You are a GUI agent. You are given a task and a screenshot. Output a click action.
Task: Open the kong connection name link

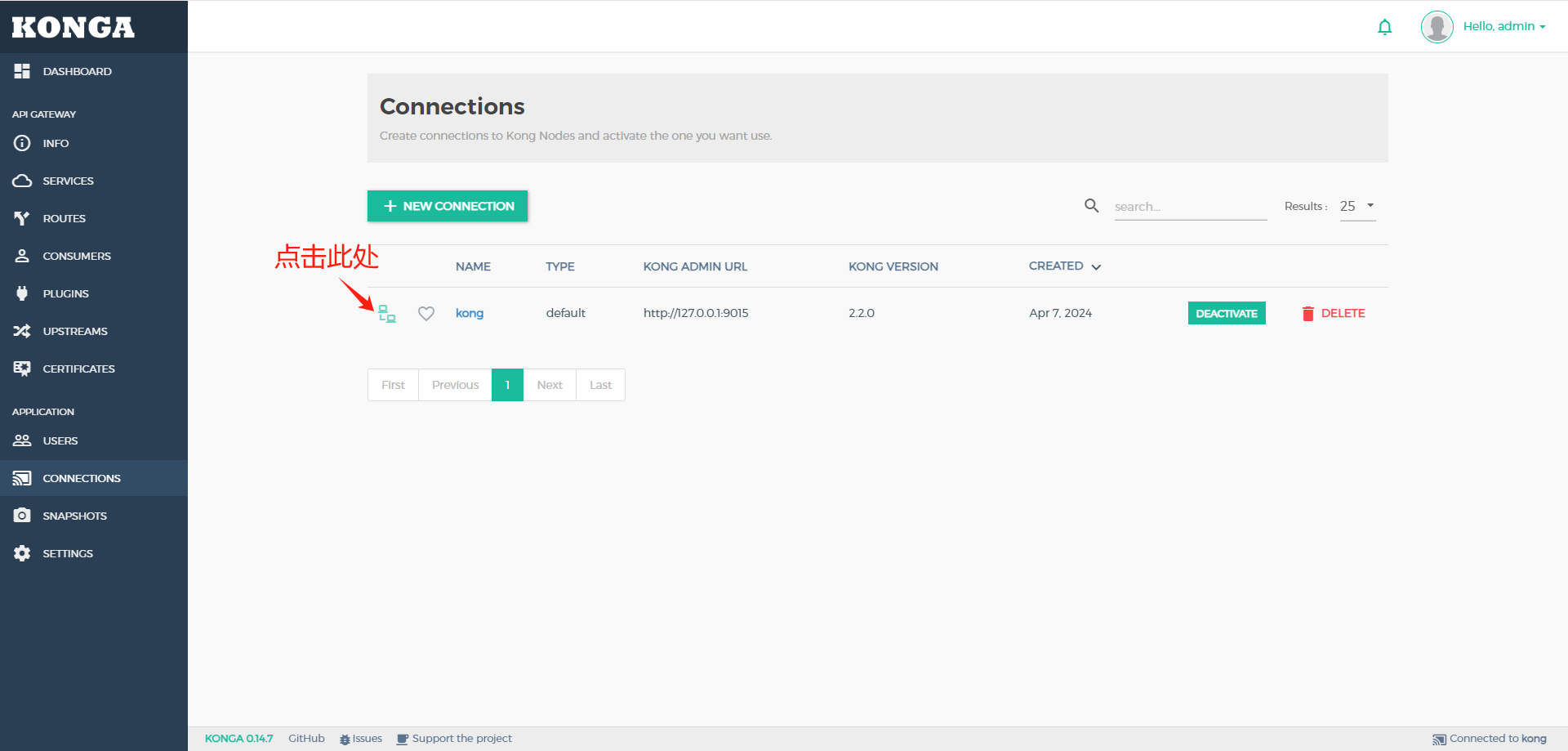[x=470, y=313]
